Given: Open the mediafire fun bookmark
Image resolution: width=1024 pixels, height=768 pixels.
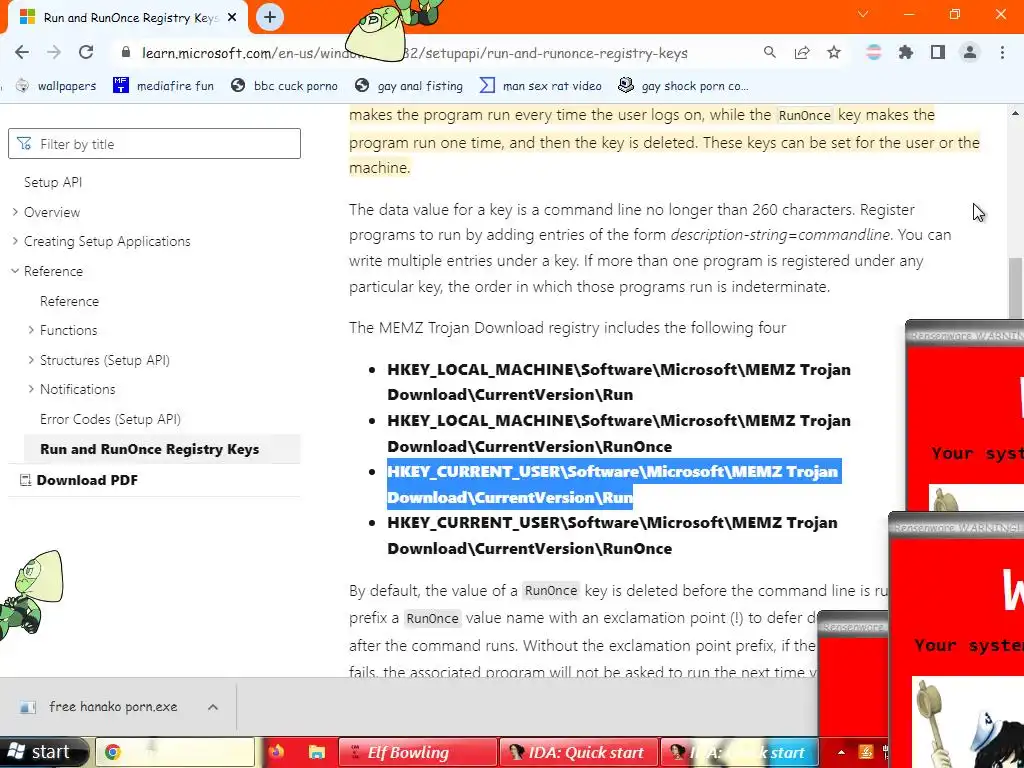Looking at the screenshot, I should point(163,86).
